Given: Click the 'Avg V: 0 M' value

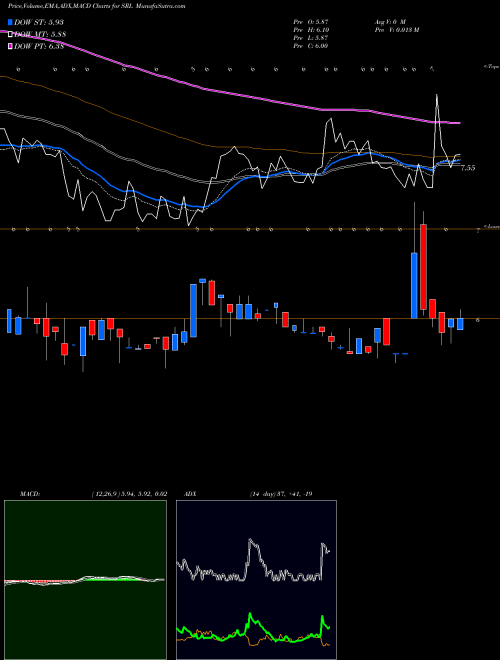Looking at the screenshot, I should (390, 22).
